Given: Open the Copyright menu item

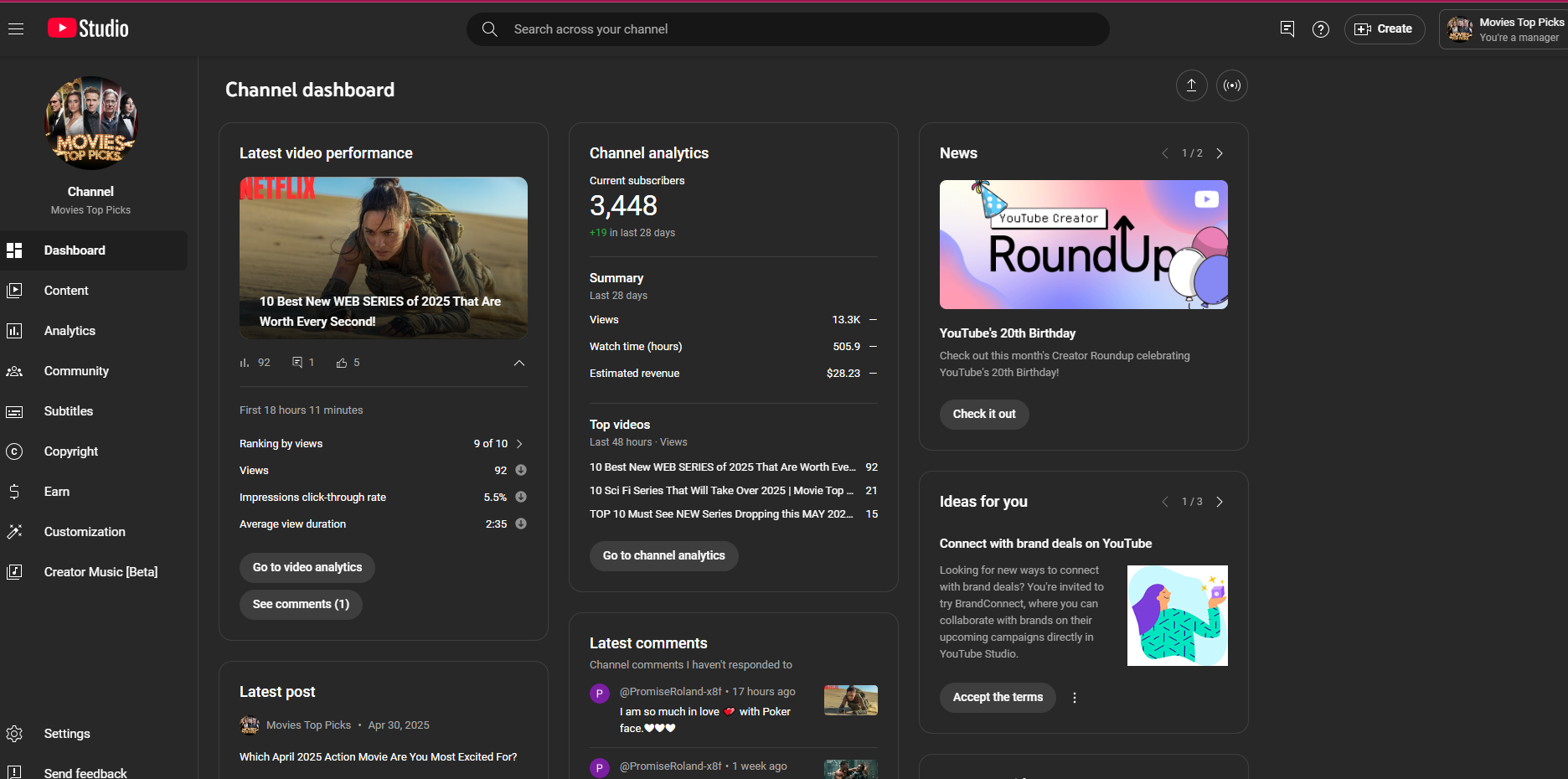Looking at the screenshot, I should [x=94, y=451].
